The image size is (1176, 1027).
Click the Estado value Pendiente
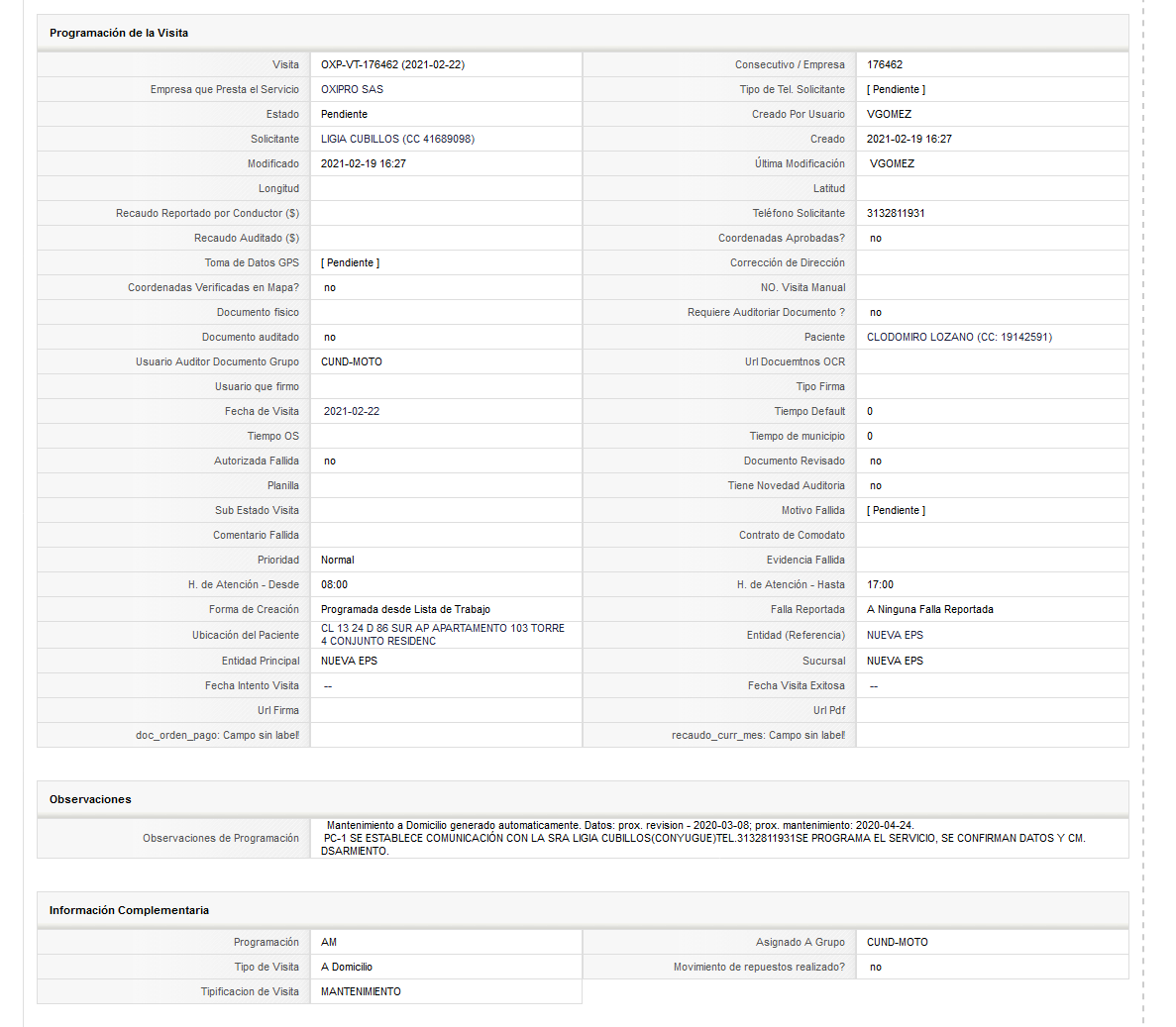344,114
